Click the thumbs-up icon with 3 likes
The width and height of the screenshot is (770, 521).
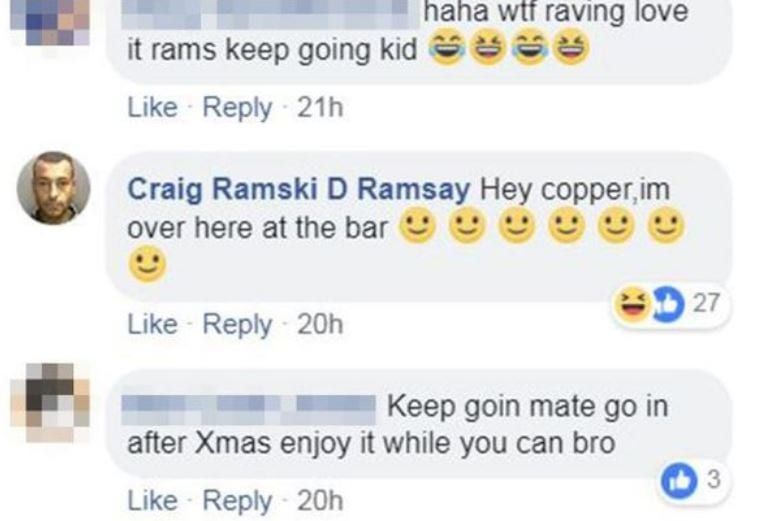(x=679, y=481)
